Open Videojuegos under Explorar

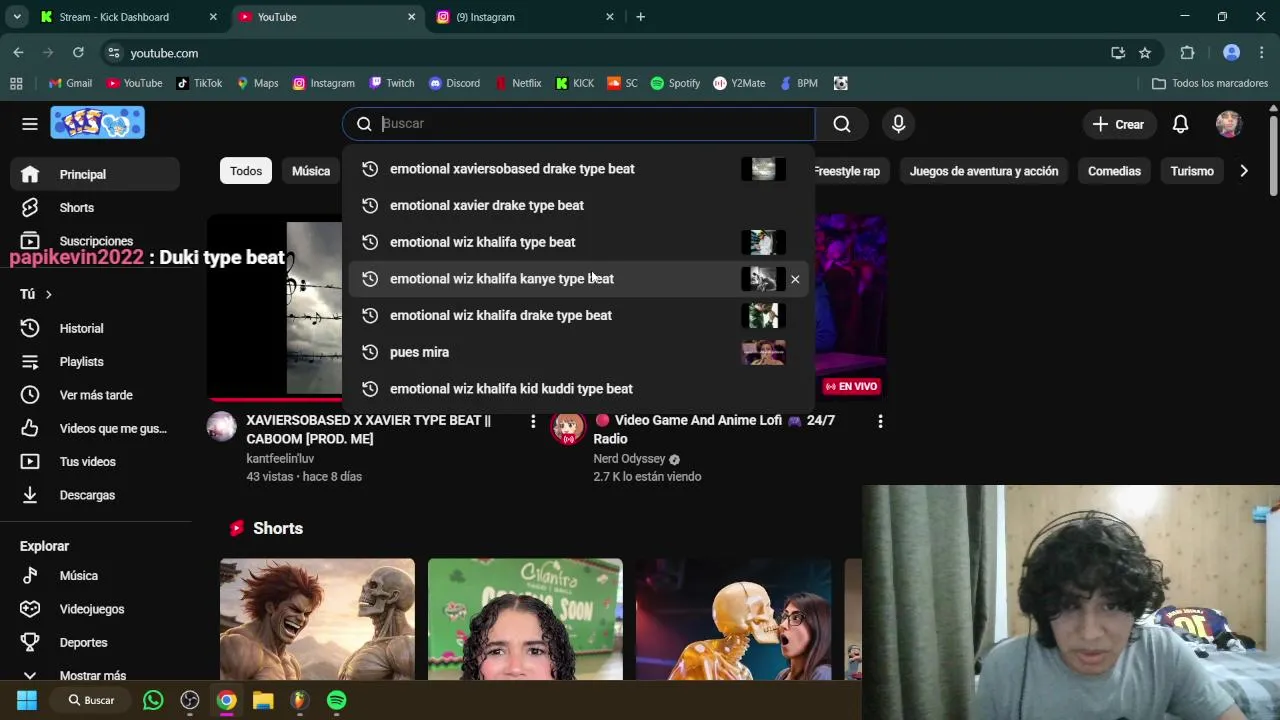tap(95, 609)
